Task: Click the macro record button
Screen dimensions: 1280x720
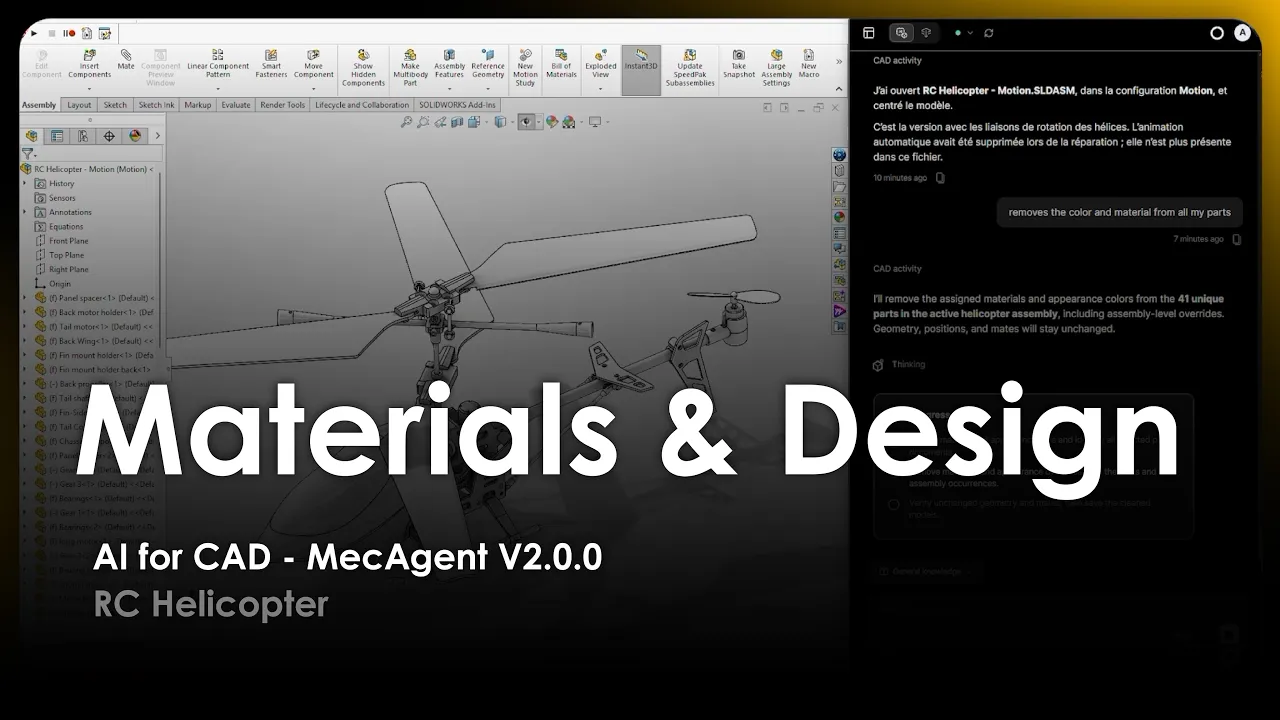Action: pyautogui.click(x=69, y=33)
